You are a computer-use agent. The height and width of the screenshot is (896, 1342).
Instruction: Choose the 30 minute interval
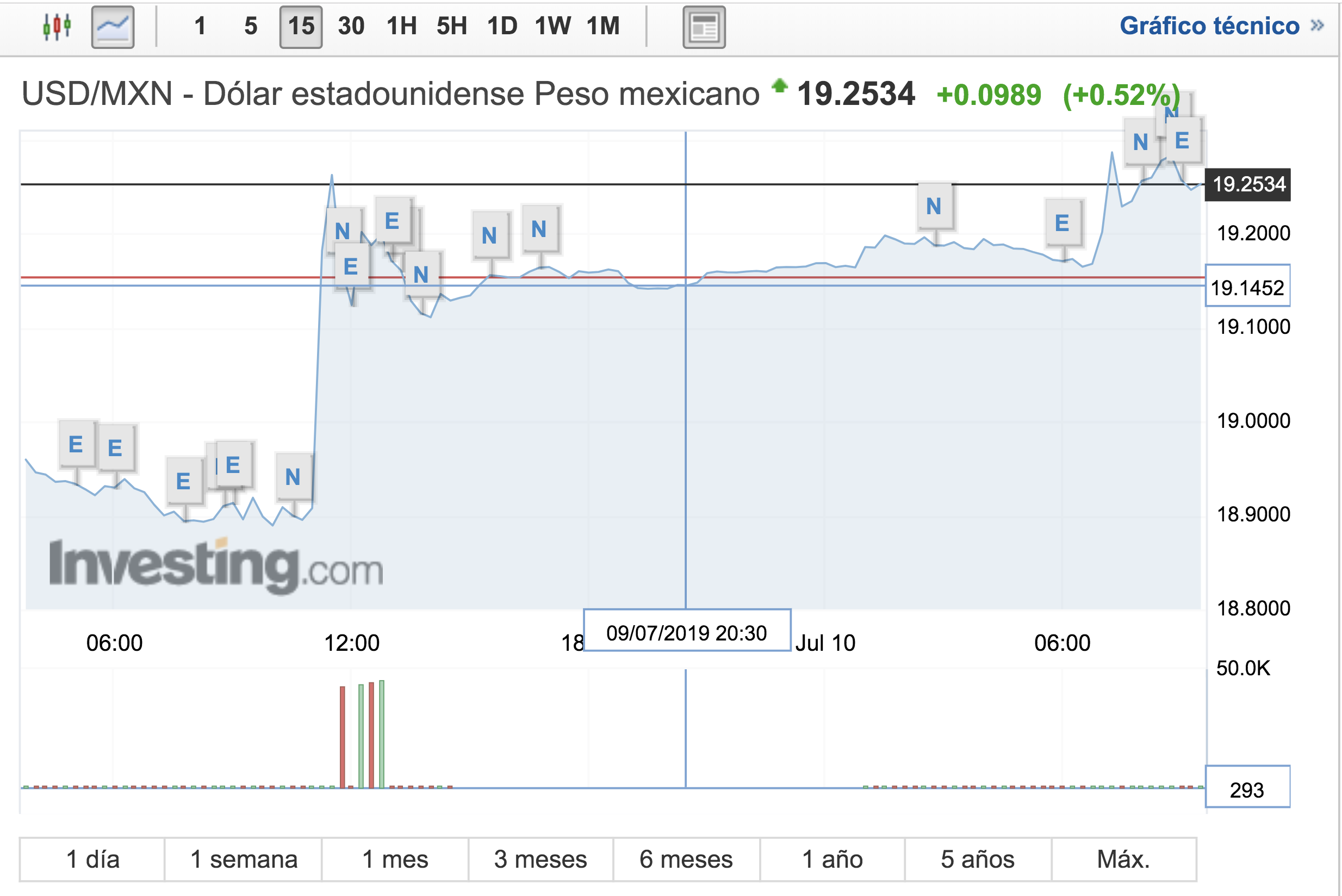point(350,26)
